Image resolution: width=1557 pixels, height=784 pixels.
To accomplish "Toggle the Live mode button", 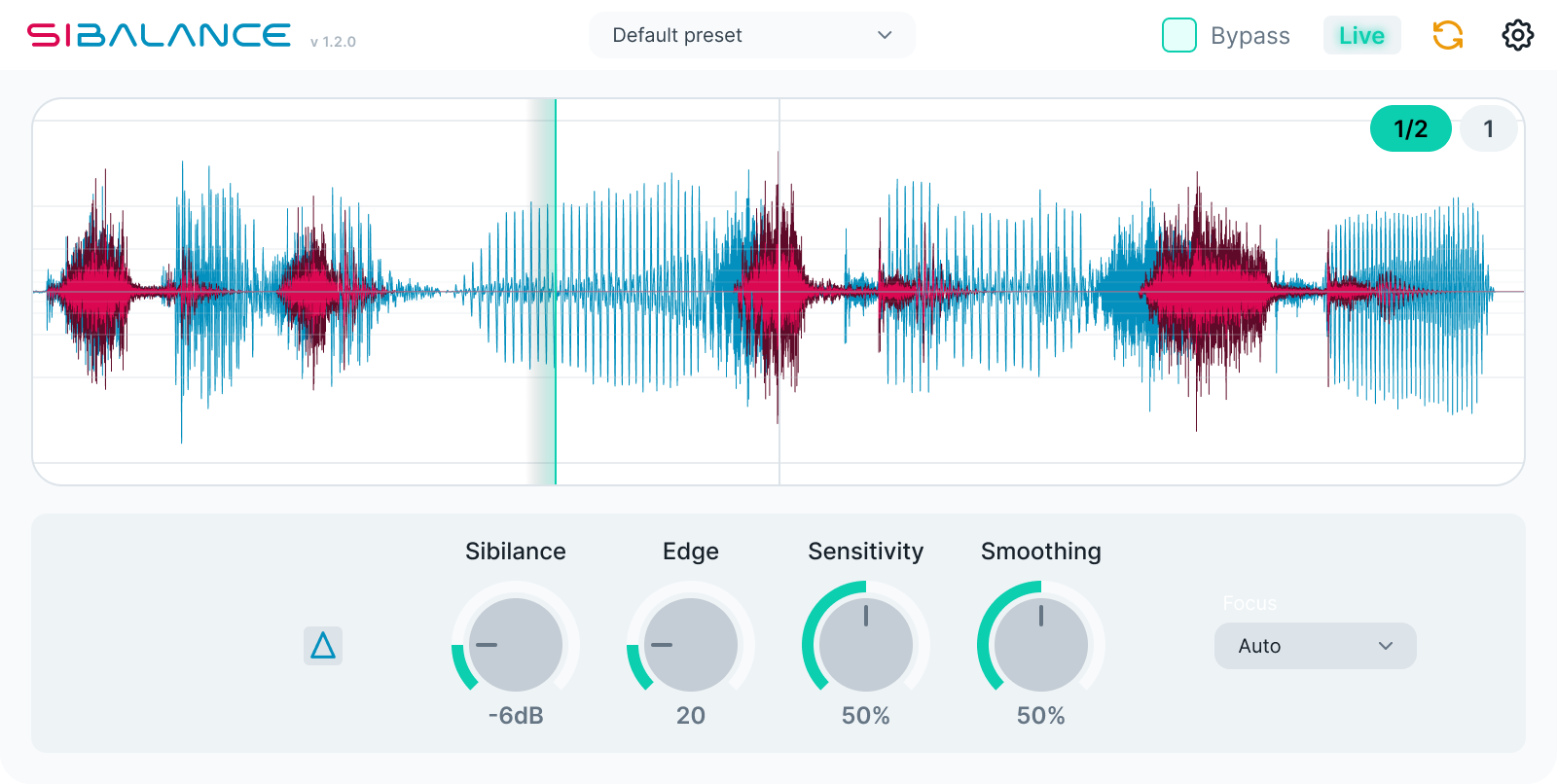I will pyautogui.click(x=1361, y=35).
